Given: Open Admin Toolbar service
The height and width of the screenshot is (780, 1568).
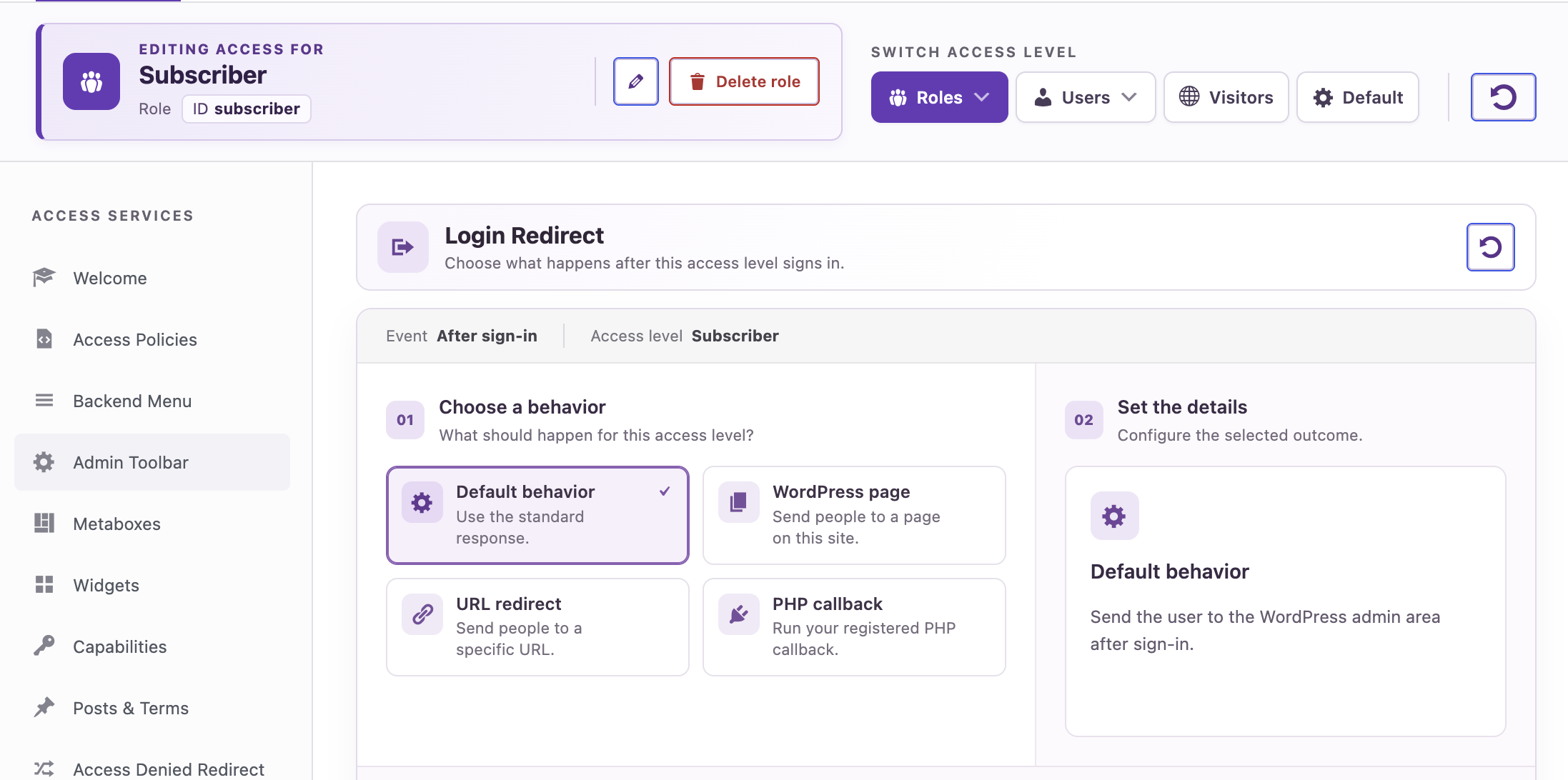Looking at the screenshot, I should (x=152, y=462).
